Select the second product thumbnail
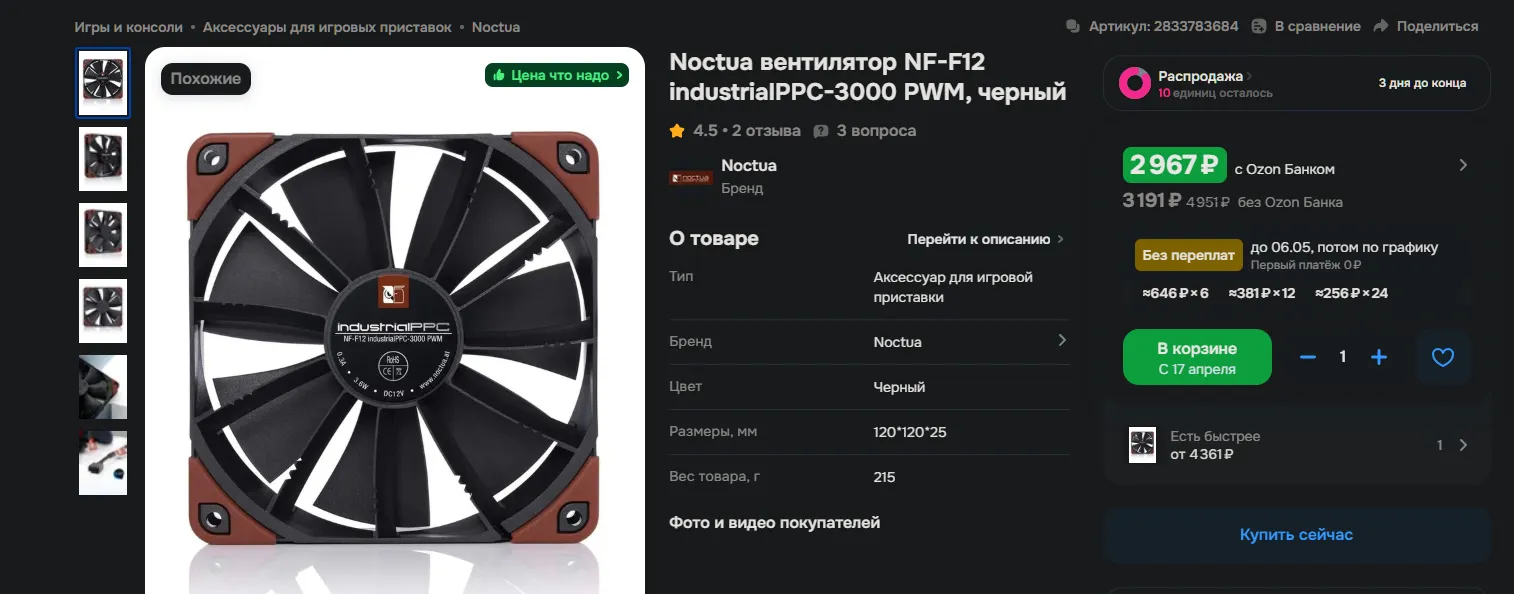This screenshot has height=594, width=1514. [x=103, y=159]
